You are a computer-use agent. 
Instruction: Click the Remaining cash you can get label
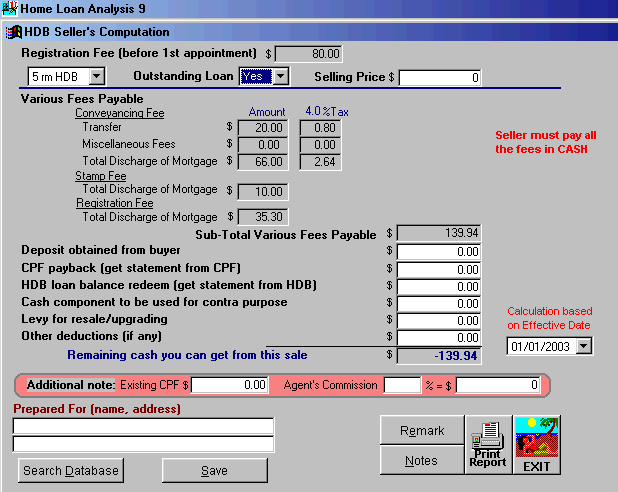point(187,355)
